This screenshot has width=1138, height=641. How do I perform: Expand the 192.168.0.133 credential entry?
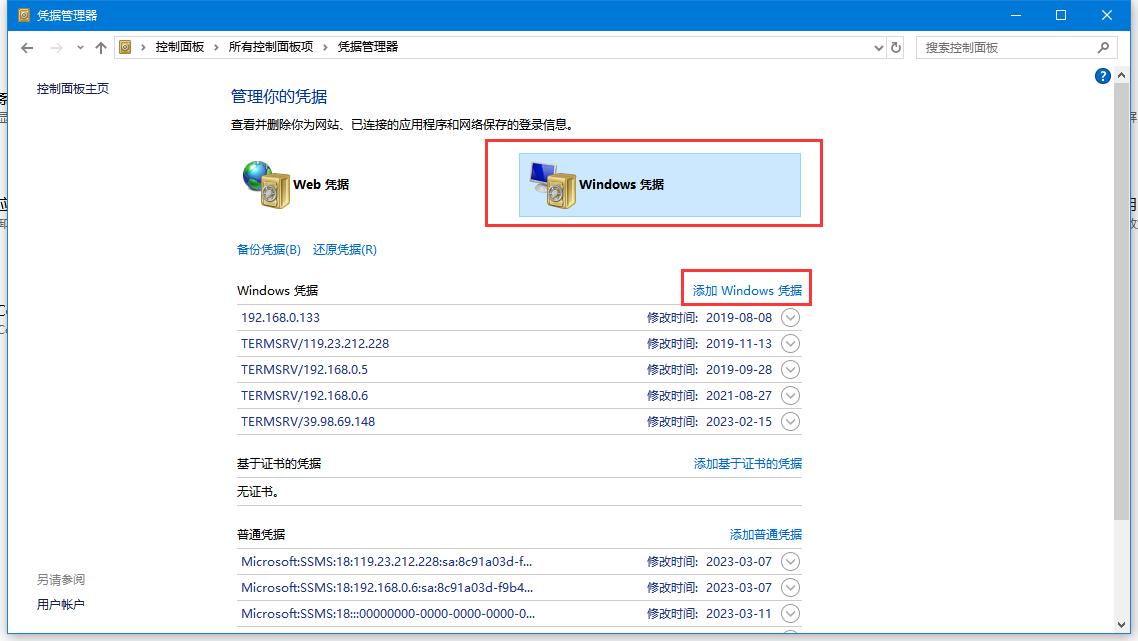click(790, 317)
